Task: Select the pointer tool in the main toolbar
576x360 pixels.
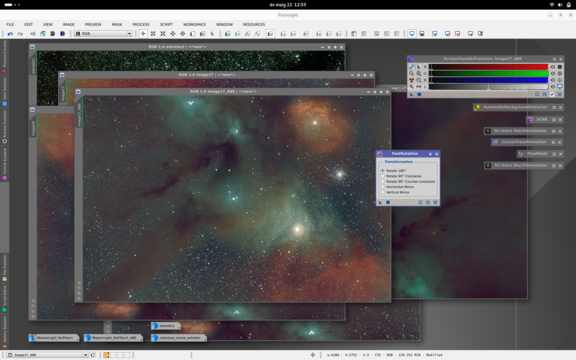Action: [212, 33]
